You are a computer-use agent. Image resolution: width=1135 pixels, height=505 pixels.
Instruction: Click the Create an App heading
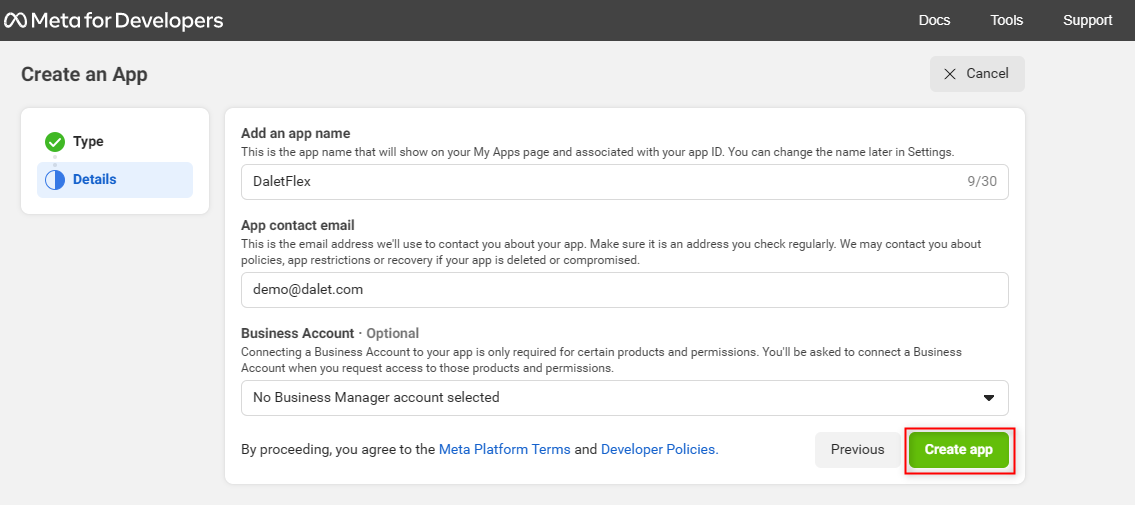84,74
